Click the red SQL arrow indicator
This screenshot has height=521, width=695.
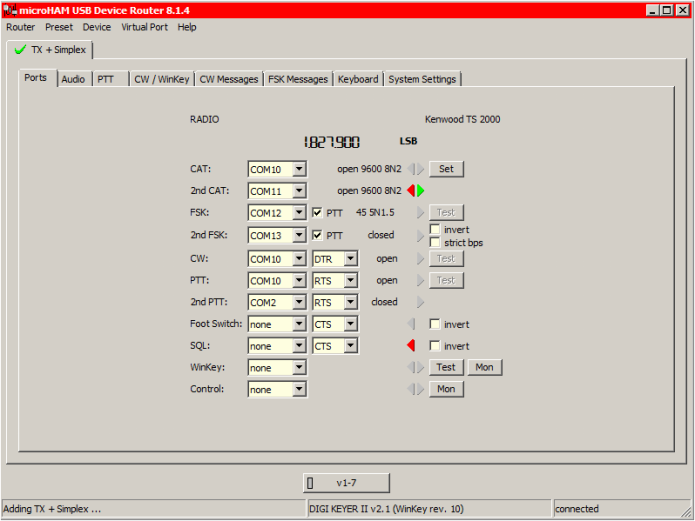tap(411, 346)
